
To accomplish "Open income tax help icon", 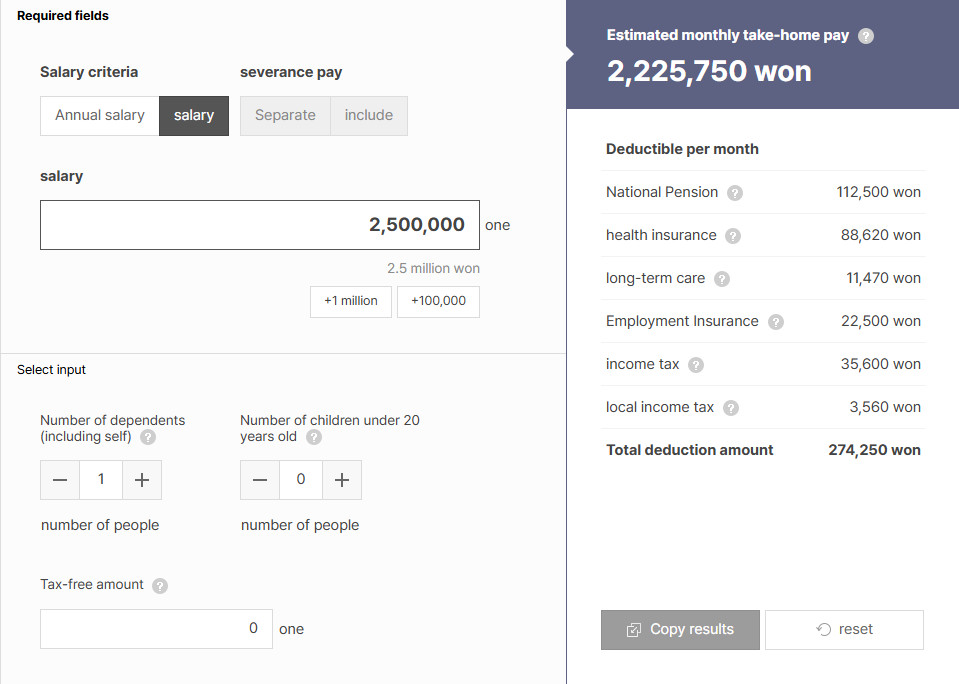I will pyautogui.click(x=696, y=365).
